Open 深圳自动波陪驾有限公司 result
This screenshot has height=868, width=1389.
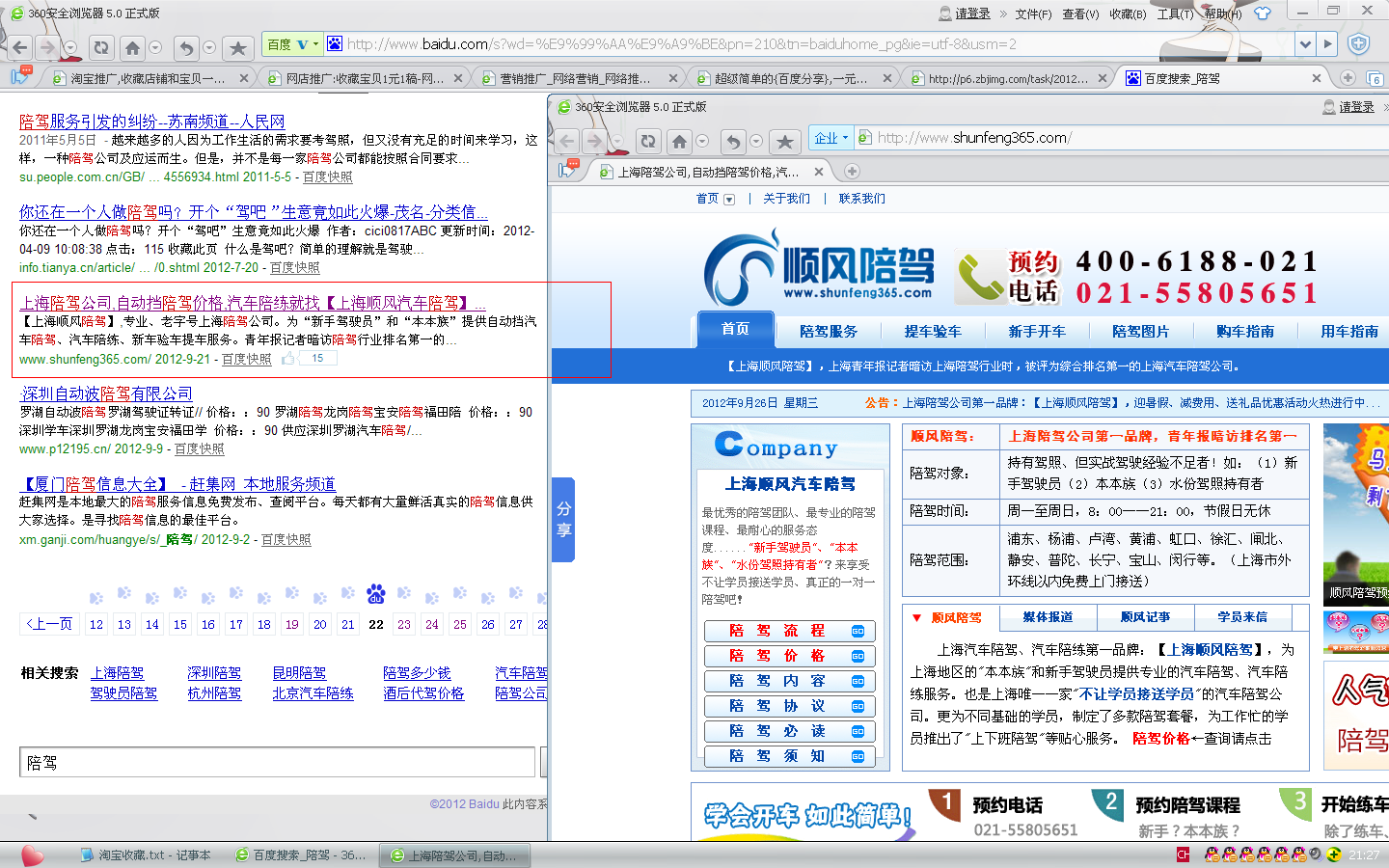tap(107, 393)
